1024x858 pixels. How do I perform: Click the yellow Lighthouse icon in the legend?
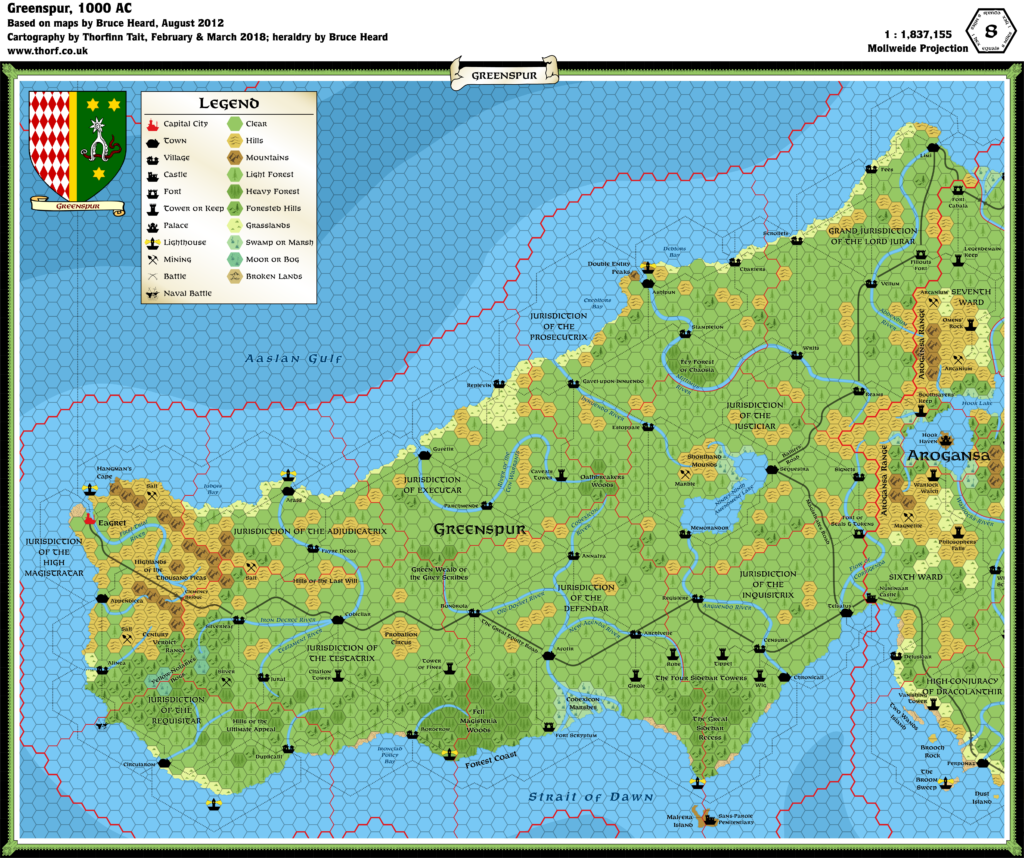click(x=151, y=242)
